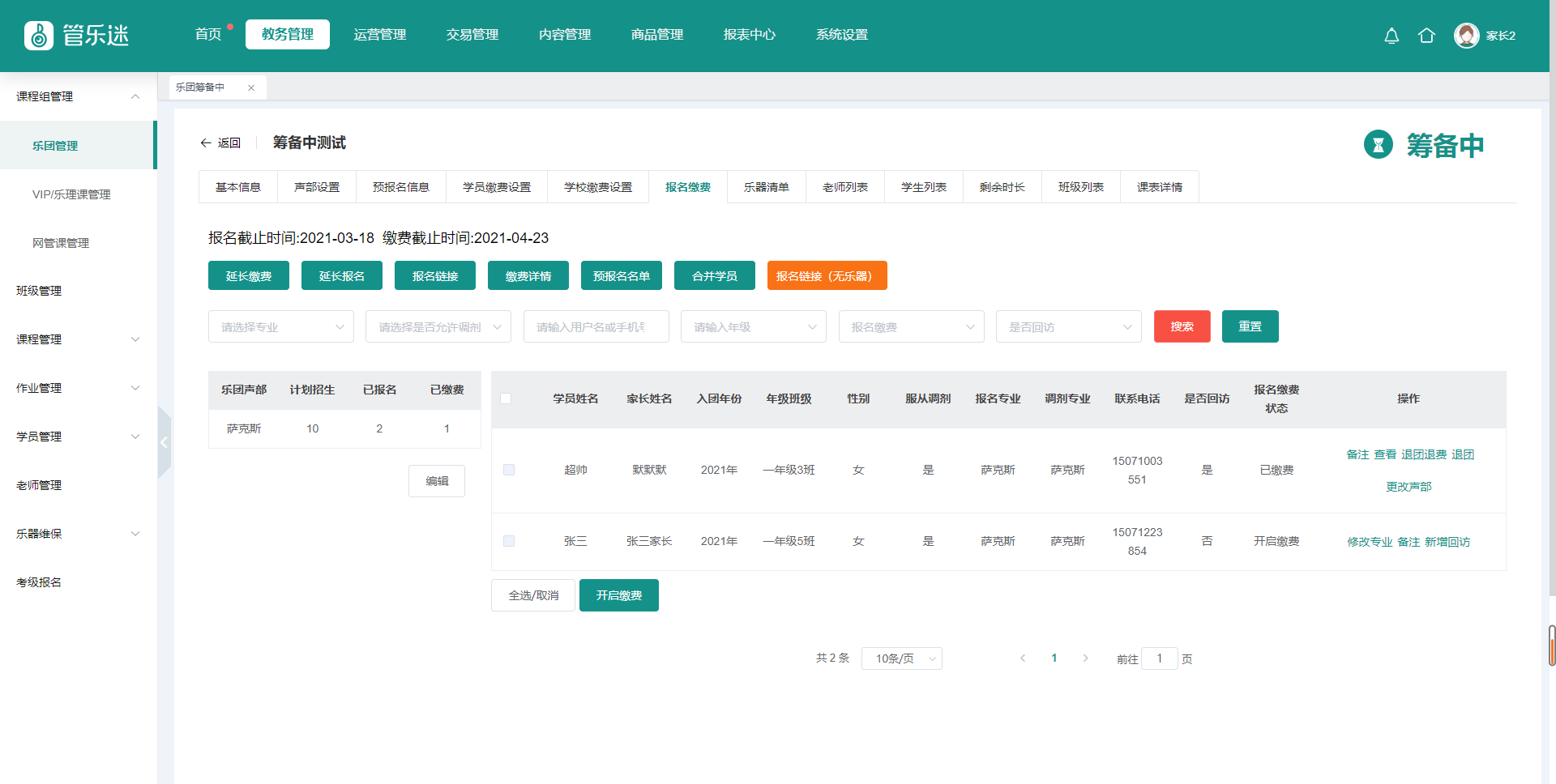
Task: Open 运营管理 in the top menu
Action: tap(379, 35)
